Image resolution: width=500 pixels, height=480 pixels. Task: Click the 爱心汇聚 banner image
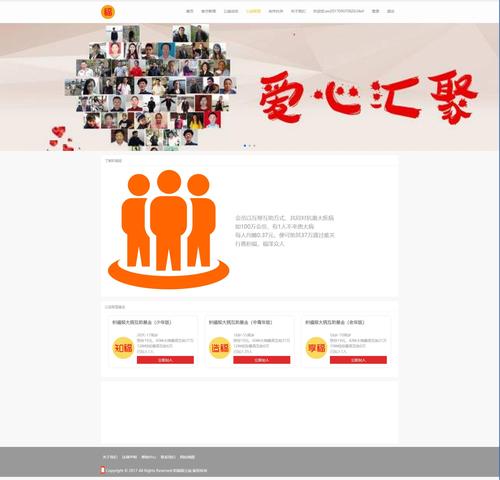coord(250,87)
